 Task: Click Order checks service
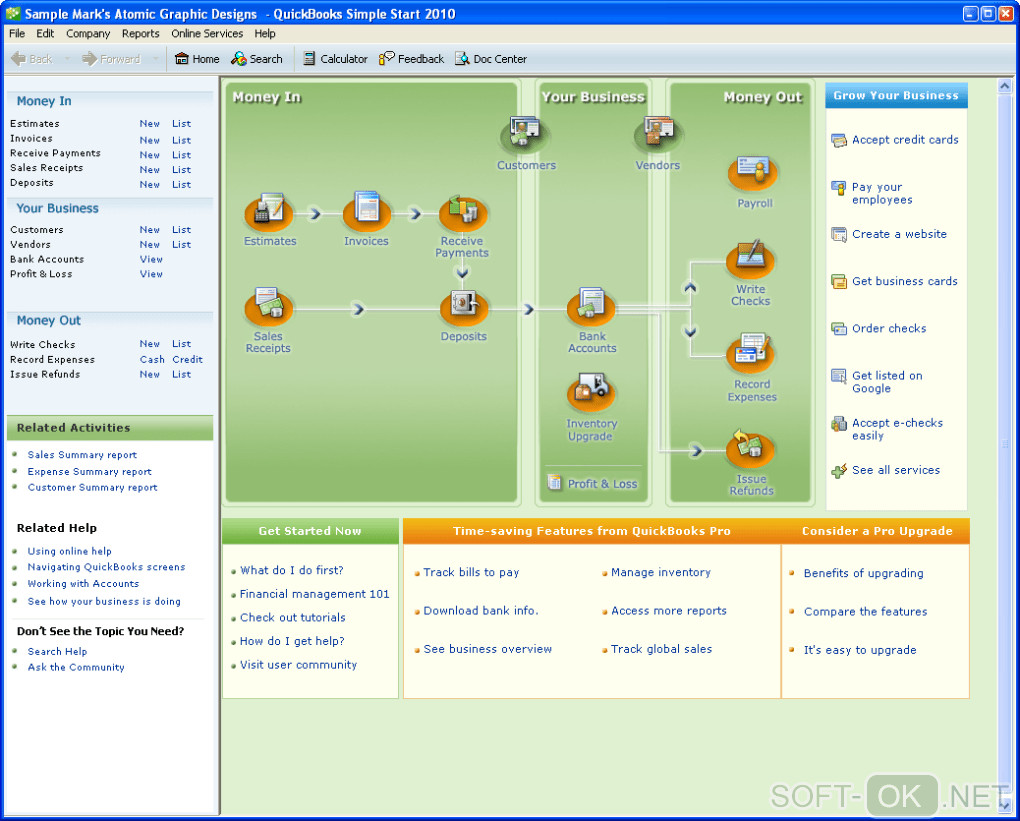tap(878, 329)
